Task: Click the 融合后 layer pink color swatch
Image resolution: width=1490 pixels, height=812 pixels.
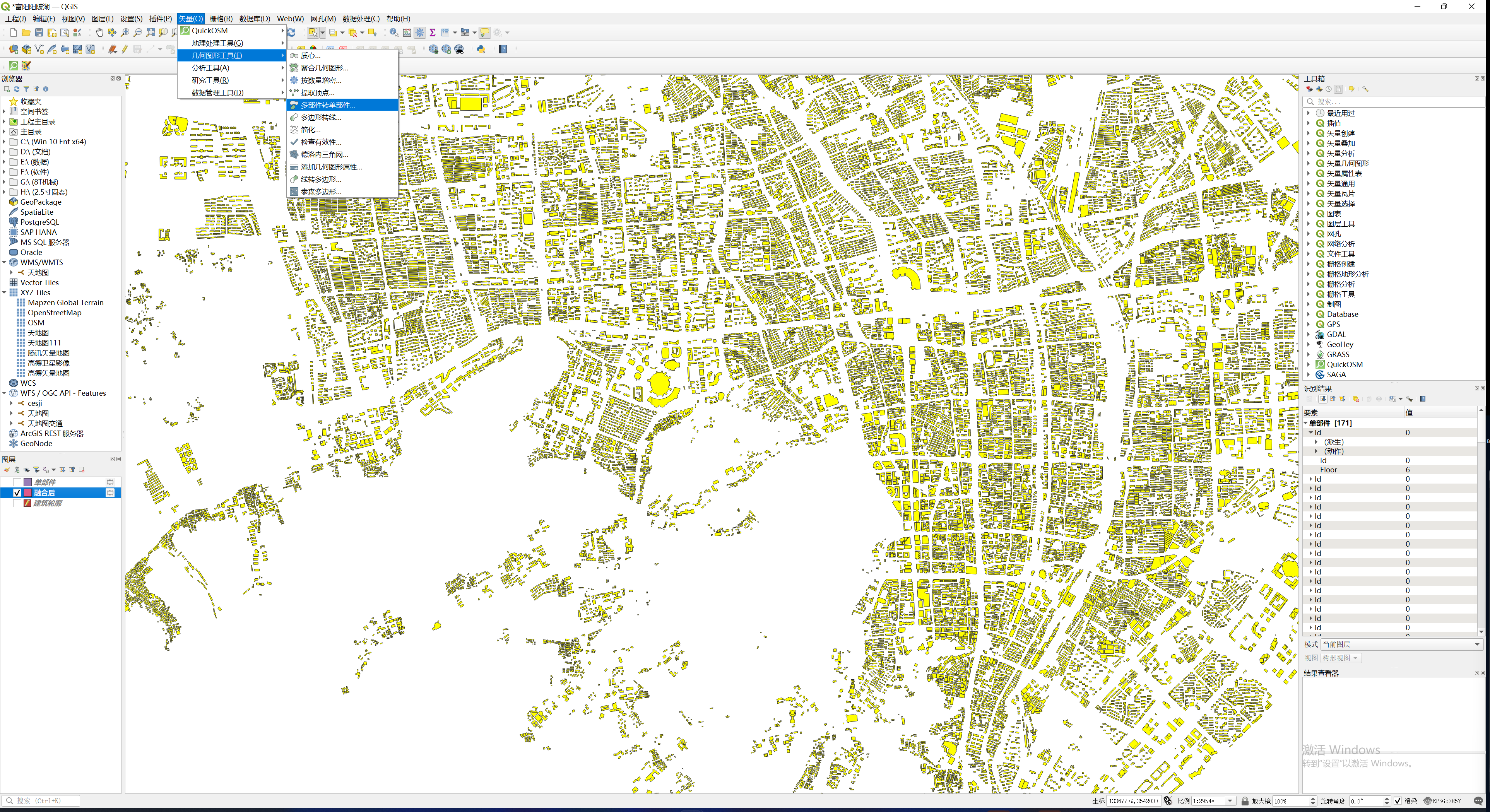Action: click(28, 493)
